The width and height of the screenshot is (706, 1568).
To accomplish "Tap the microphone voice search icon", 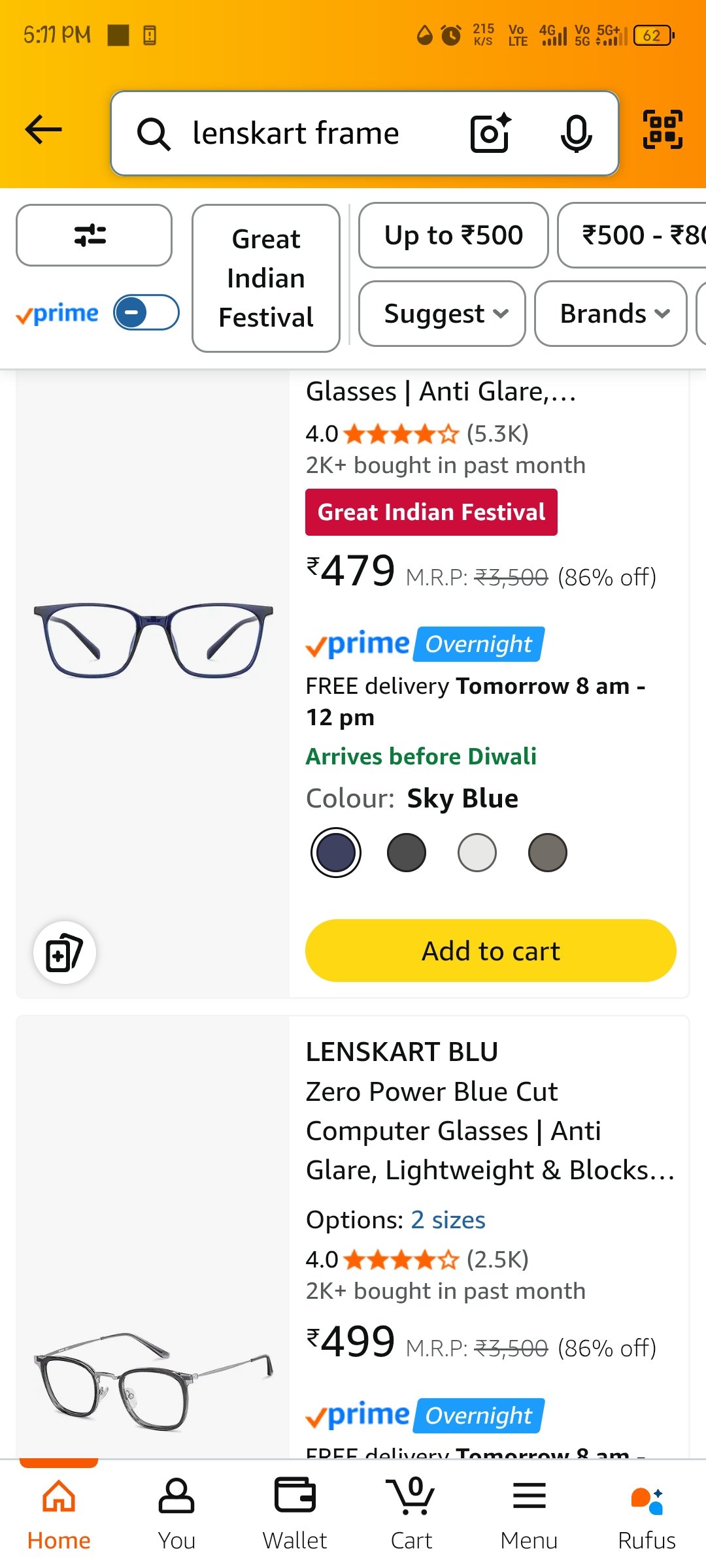I will 576,133.
